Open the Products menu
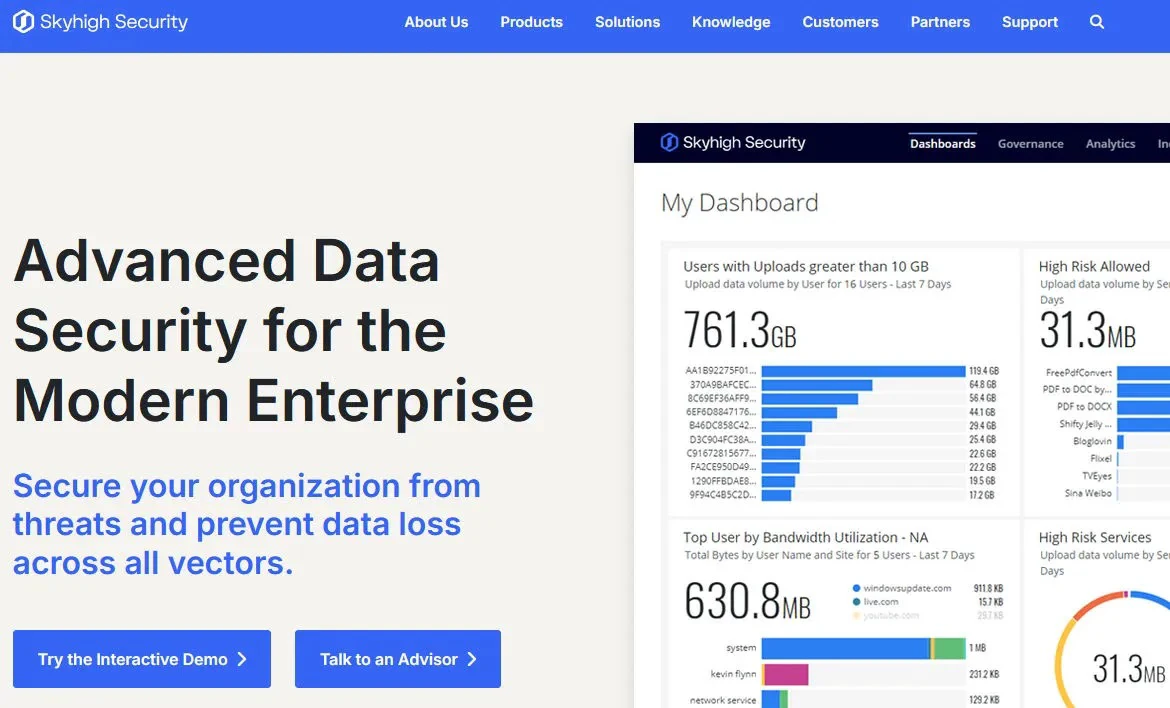Viewport: 1170px width, 708px height. (531, 22)
